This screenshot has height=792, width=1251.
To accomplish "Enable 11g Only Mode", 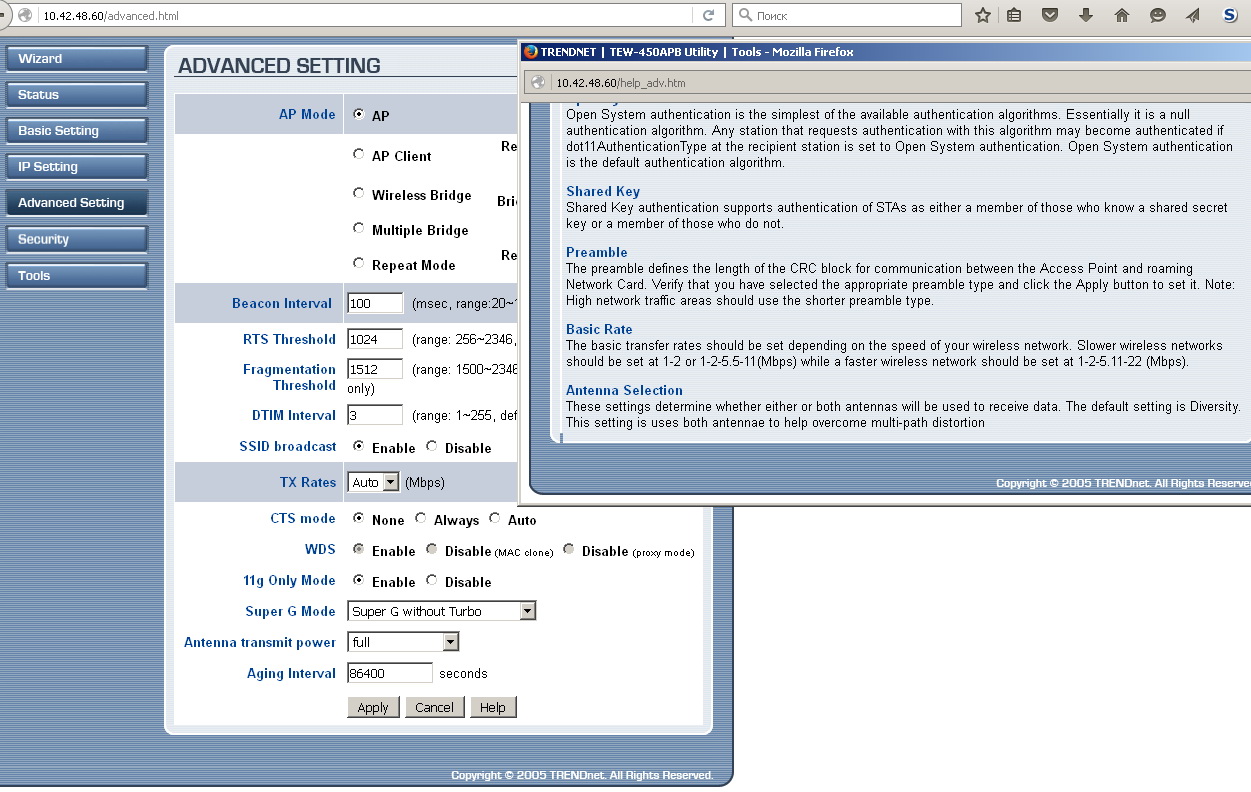I will click(359, 580).
